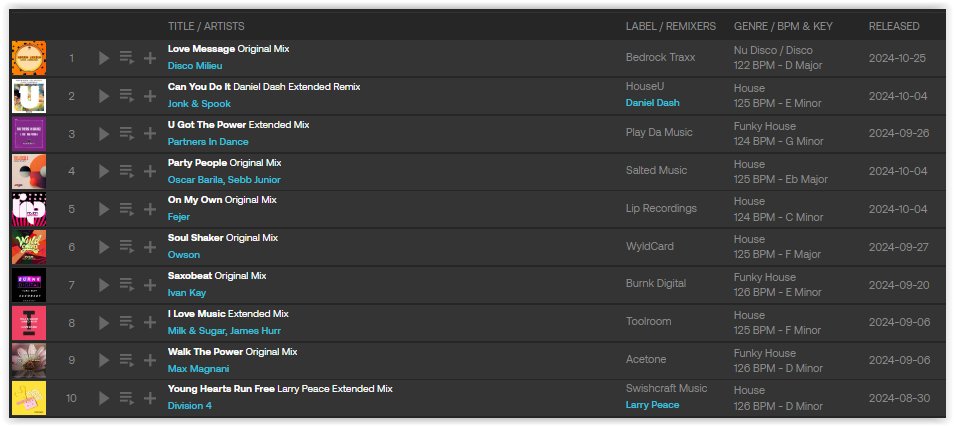The image size is (954, 426).
Task: Open artist Partners In Dance
Action: (208, 142)
